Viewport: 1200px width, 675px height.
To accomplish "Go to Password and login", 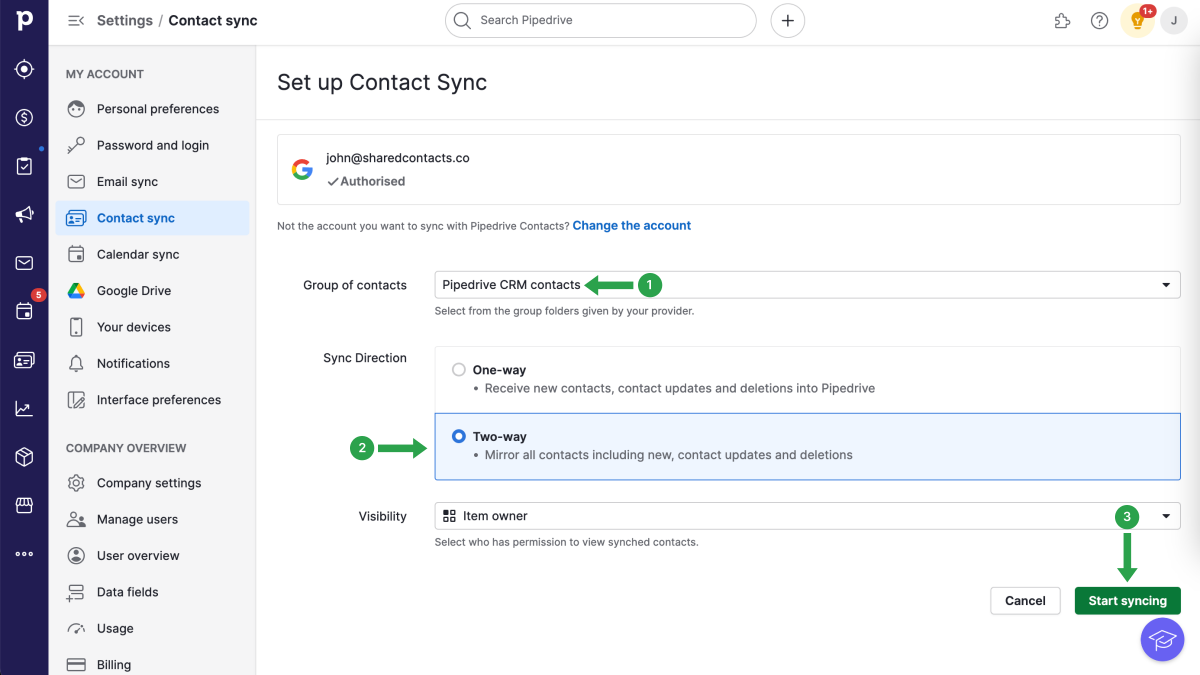I will coord(152,145).
